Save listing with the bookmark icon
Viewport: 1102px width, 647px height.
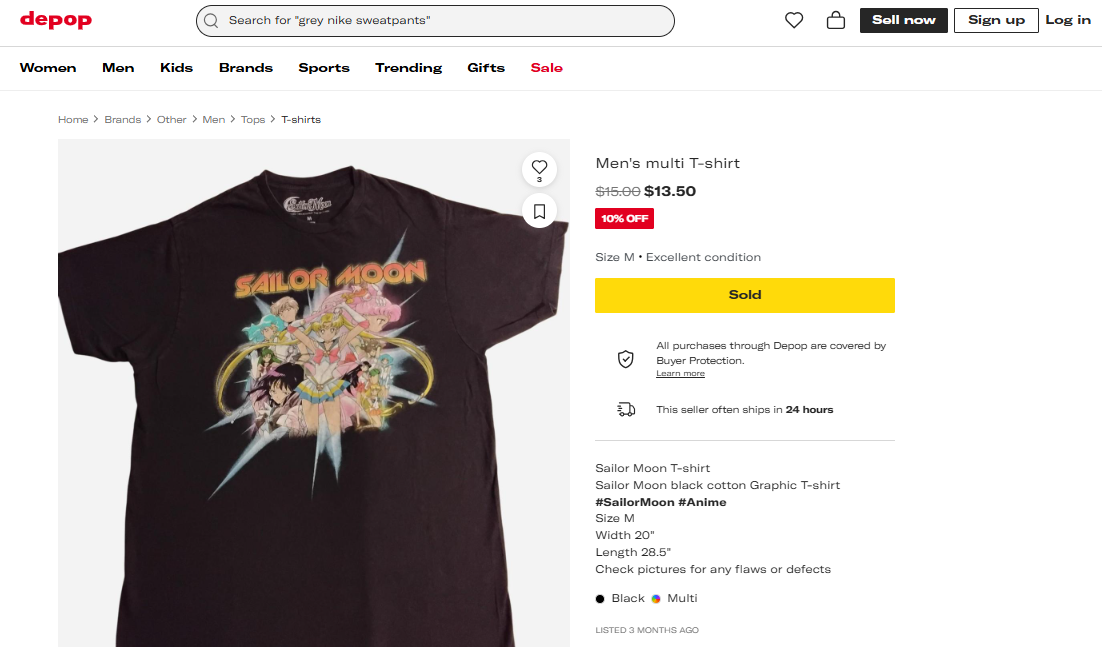(x=539, y=211)
